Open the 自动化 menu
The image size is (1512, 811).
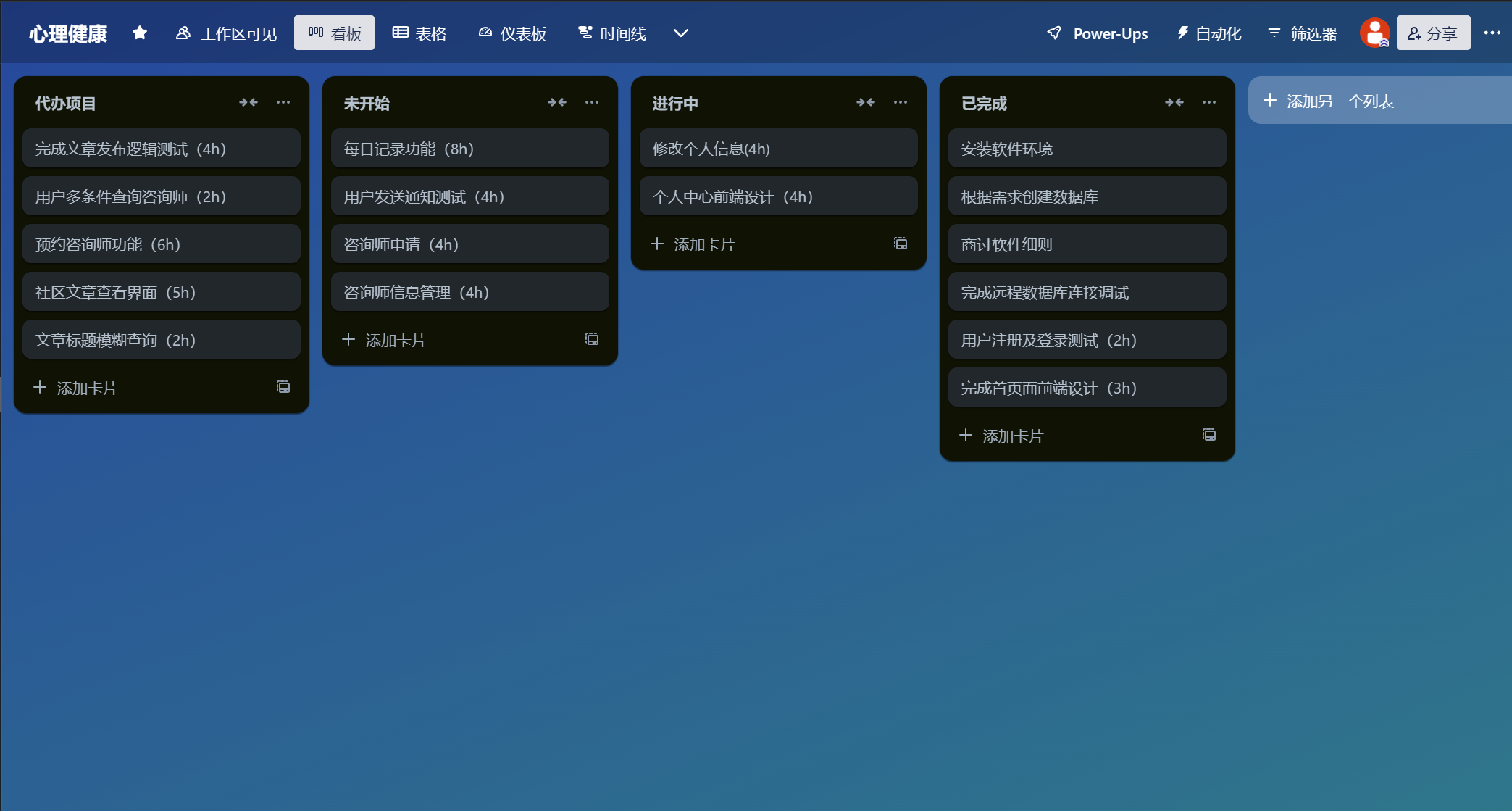[x=1209, y=33]
